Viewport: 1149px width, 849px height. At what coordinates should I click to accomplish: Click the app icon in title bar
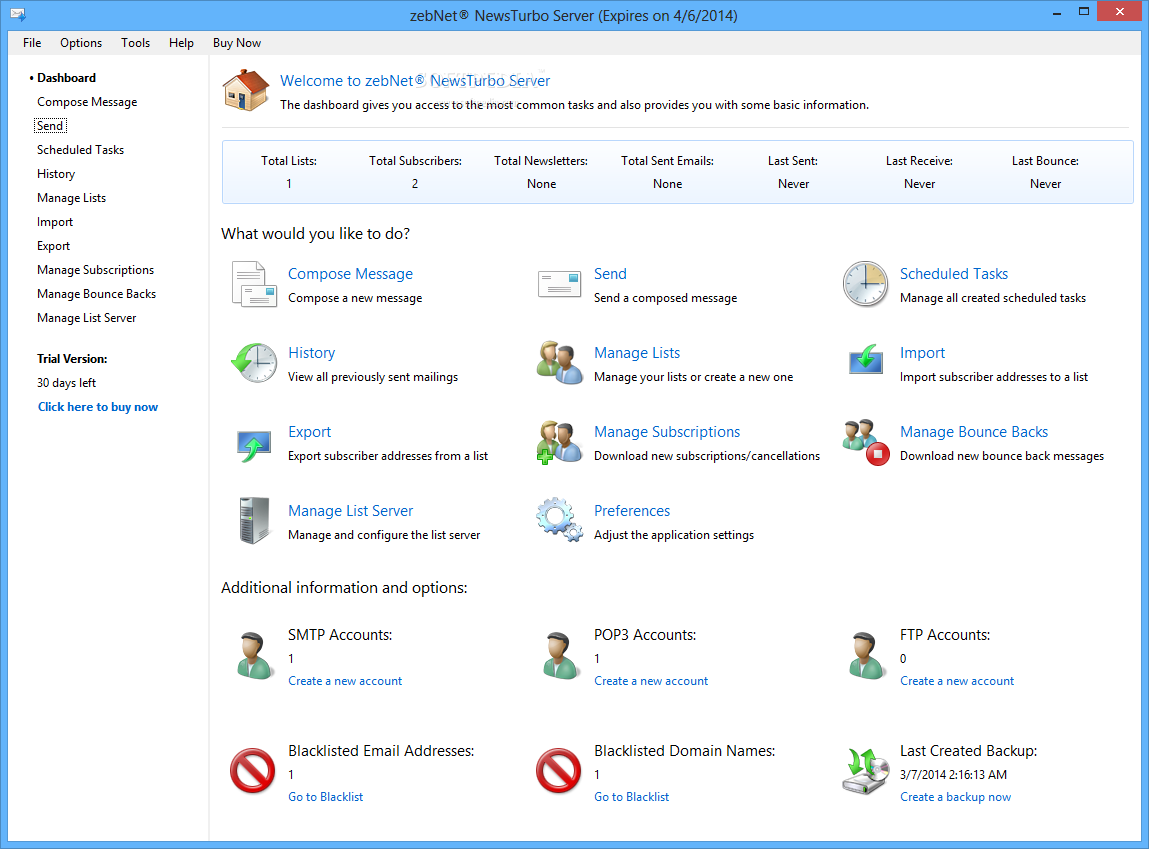(18, 15)
